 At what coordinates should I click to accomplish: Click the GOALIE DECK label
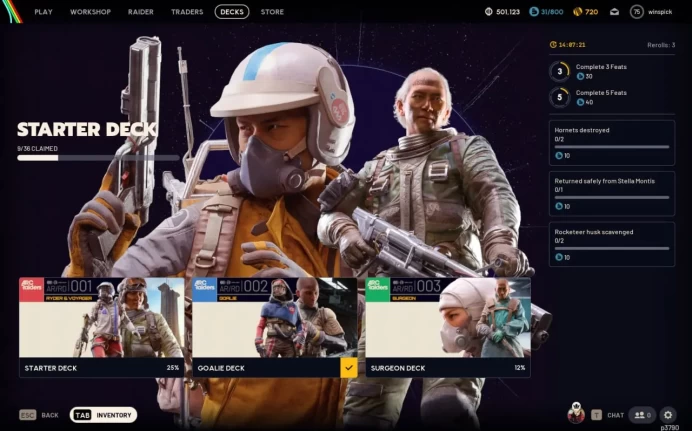coord(221,368)
